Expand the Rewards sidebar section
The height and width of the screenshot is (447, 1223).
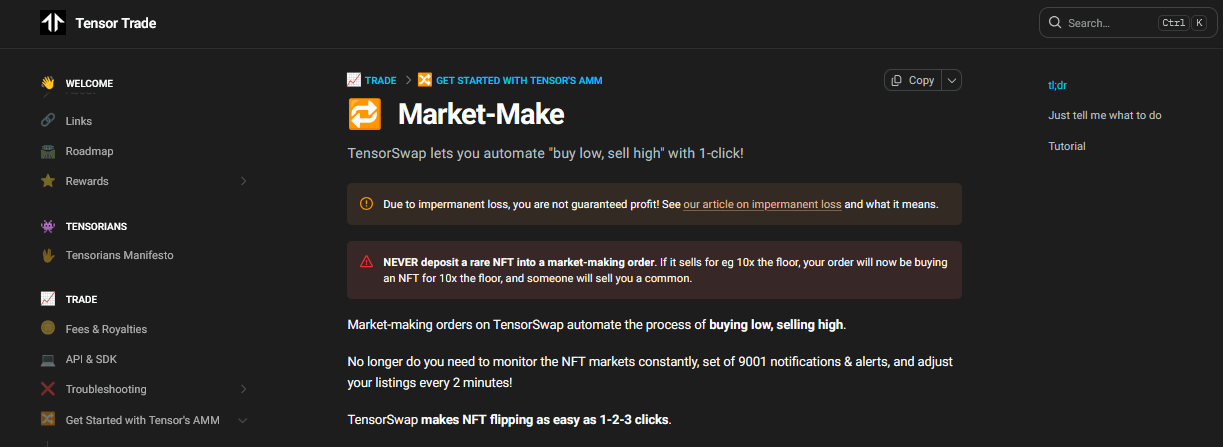pos(243,181)
